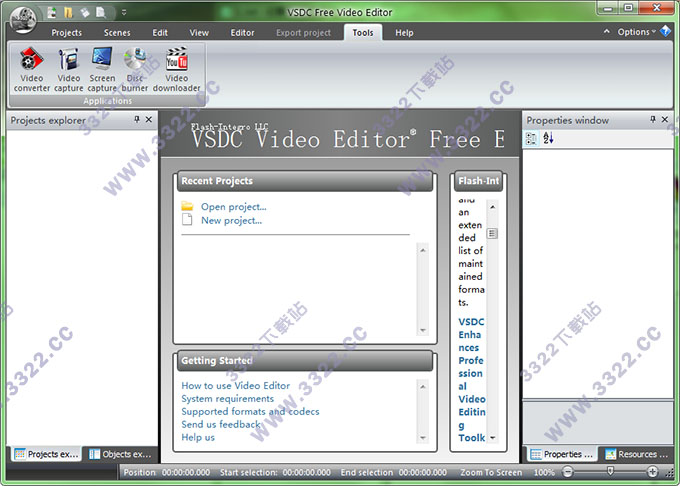Viewport: 680px width, 486px height.
Task: Adjust the zoom slider handle
Action: tap(610, 471)
